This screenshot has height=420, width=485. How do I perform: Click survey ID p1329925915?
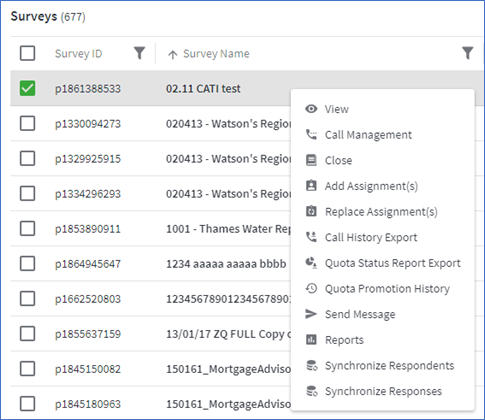pyautogui.click(x=88, y=159)
